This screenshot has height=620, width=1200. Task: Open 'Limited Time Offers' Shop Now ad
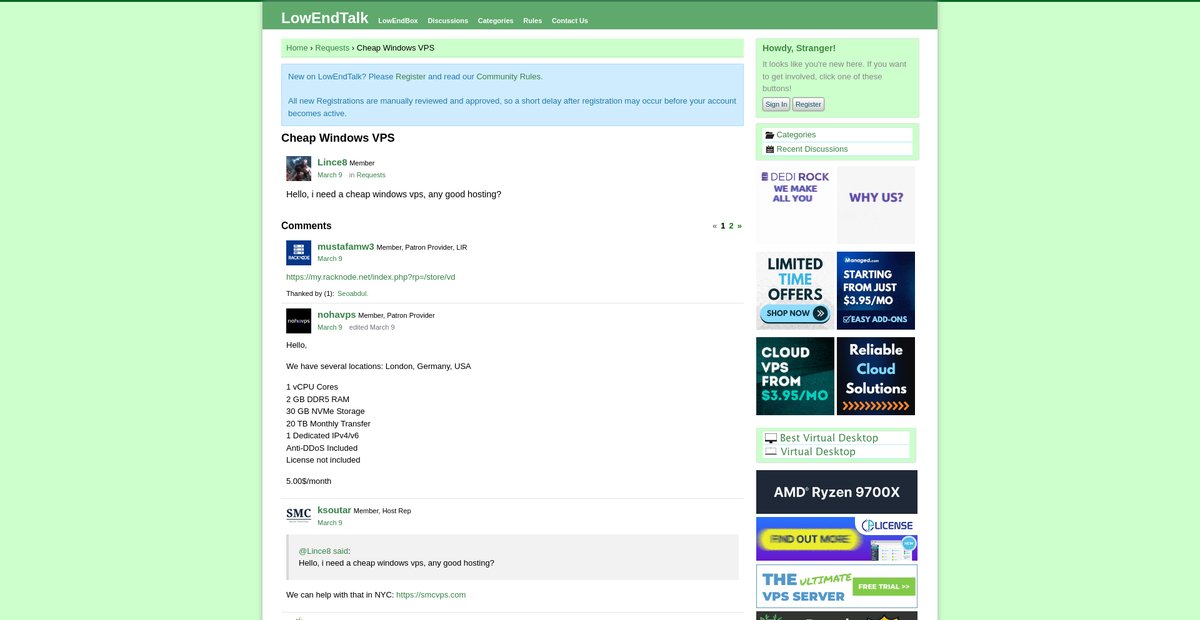(795, 291)
